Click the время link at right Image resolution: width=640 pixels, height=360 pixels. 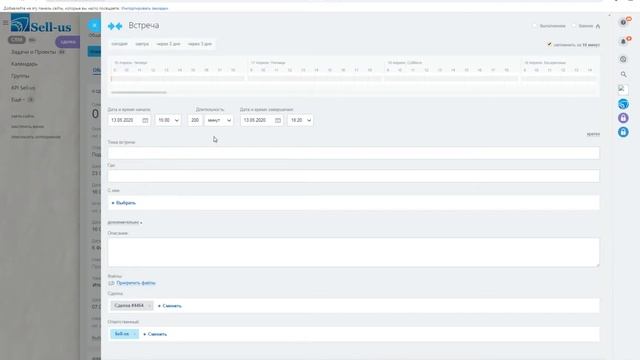[x=593, y=134]
